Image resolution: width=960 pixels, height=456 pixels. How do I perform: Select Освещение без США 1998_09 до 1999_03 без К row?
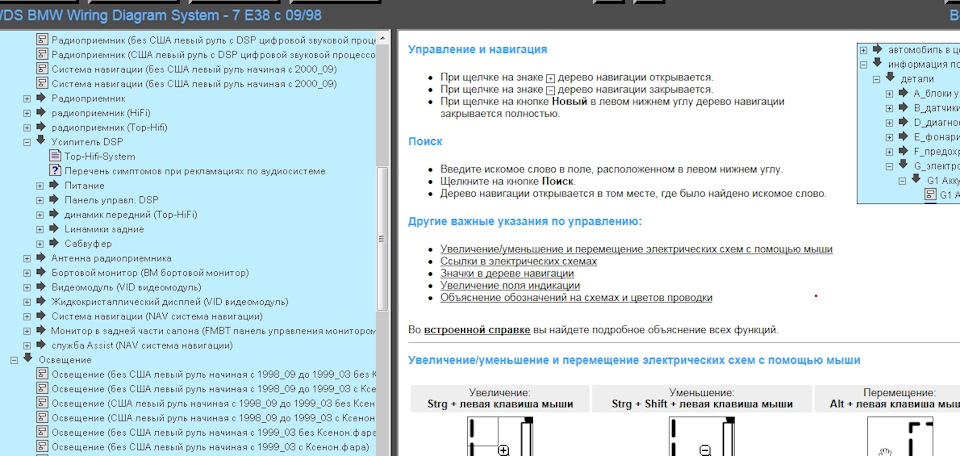(x=214, y=375)
